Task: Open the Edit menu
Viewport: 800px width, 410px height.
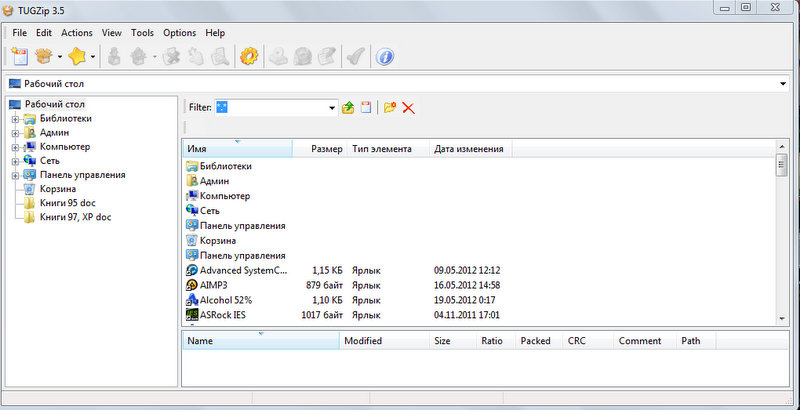Action: [x=44, y=33]
